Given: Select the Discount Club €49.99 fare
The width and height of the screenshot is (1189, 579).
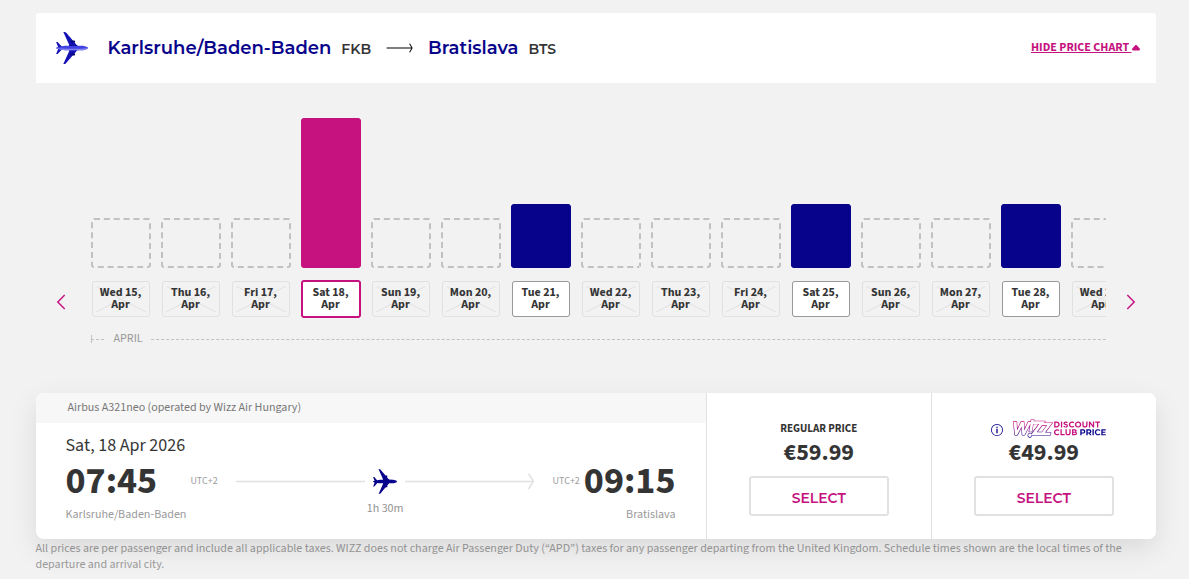Looking at the screenshot, I should [1043, 497].
